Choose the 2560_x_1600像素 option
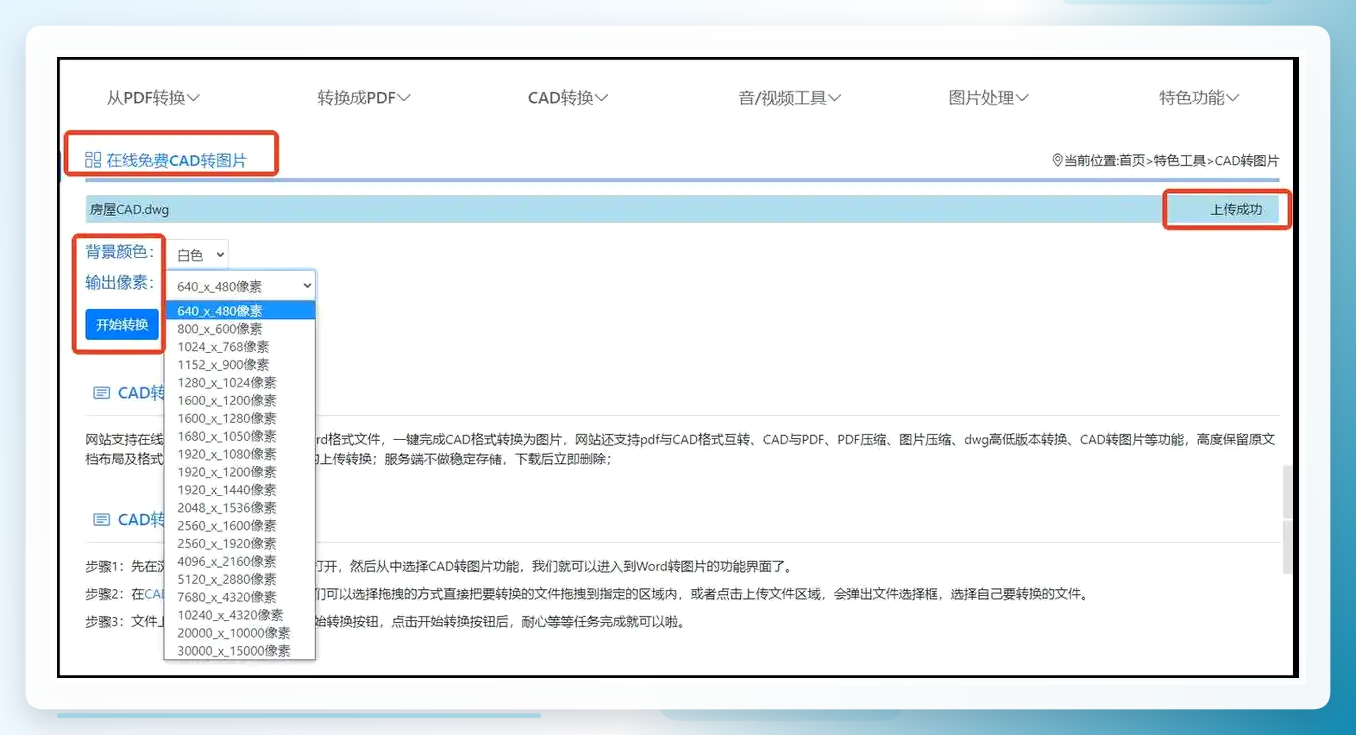Viewport: 1356px width, 735px height. click(240, 526)
